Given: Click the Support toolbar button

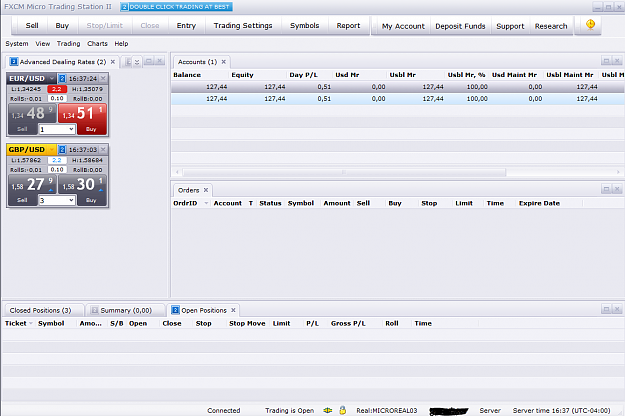Looking at the screenshot, I should 510,26.
